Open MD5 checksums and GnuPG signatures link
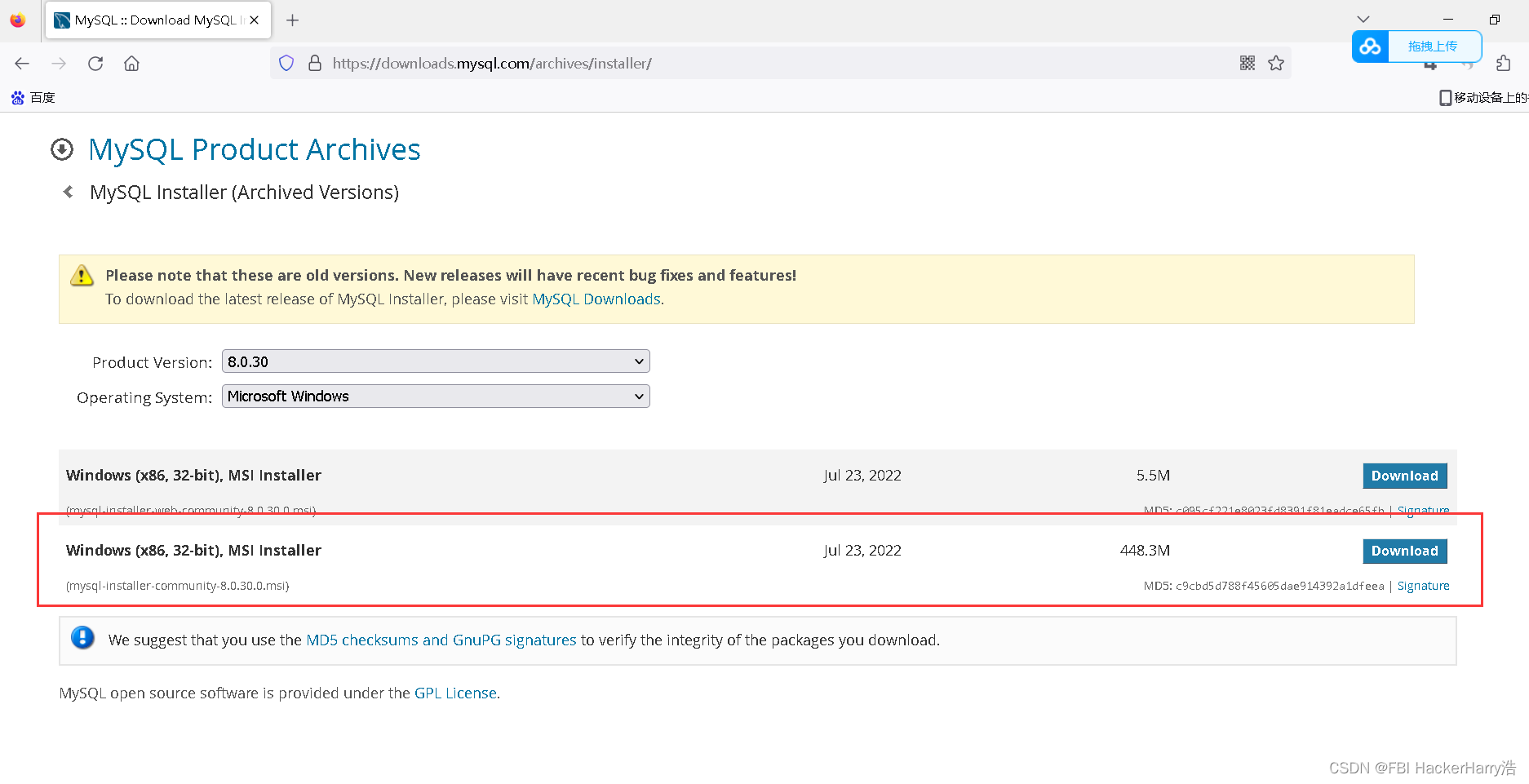The image size is (1529, 784). coord(441,640)
